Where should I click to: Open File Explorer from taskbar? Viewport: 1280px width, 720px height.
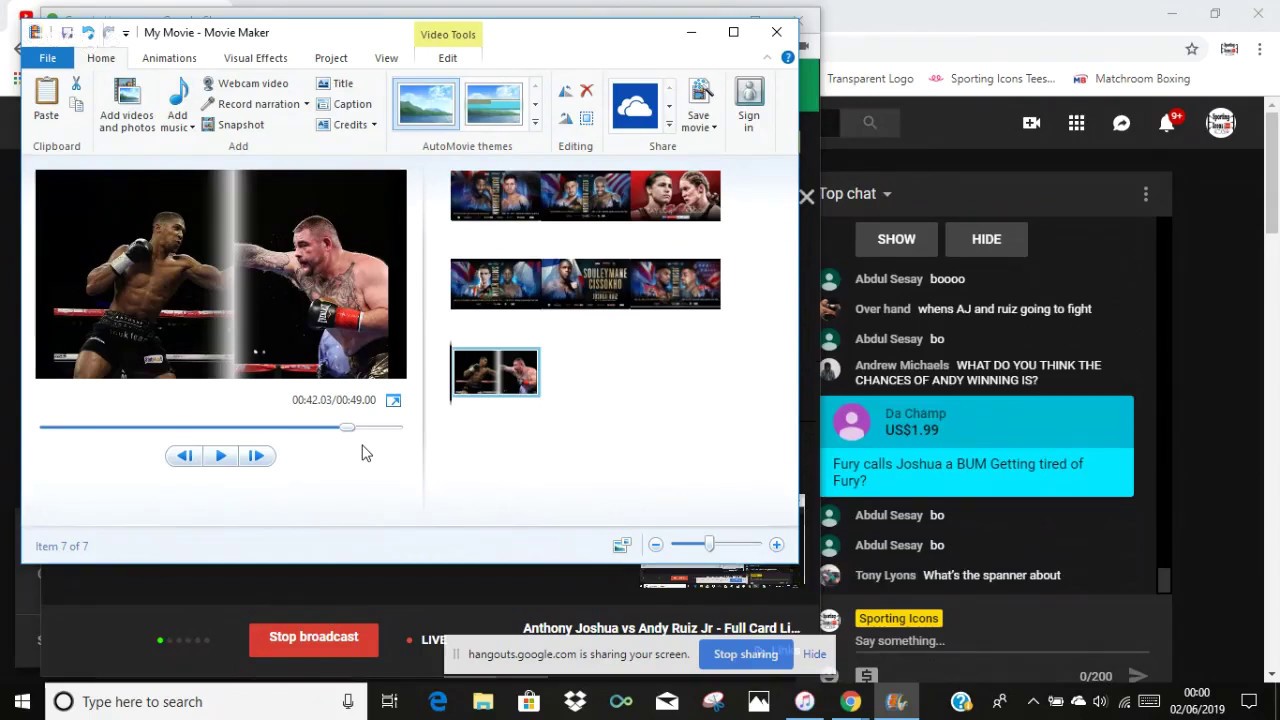[x=483, y=702]
